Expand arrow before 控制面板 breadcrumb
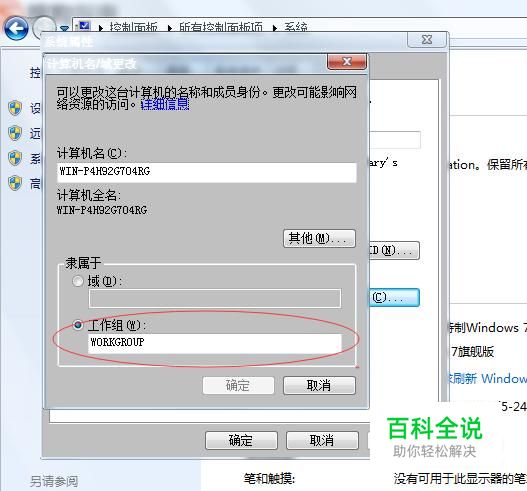 coord(101,28)
